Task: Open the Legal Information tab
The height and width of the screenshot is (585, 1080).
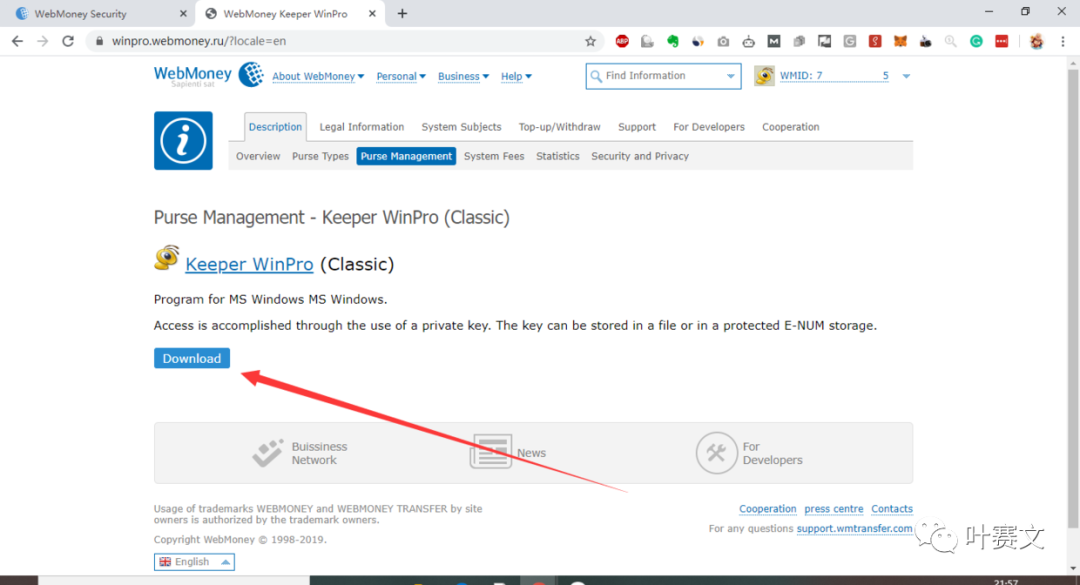Action: [362, 127]
